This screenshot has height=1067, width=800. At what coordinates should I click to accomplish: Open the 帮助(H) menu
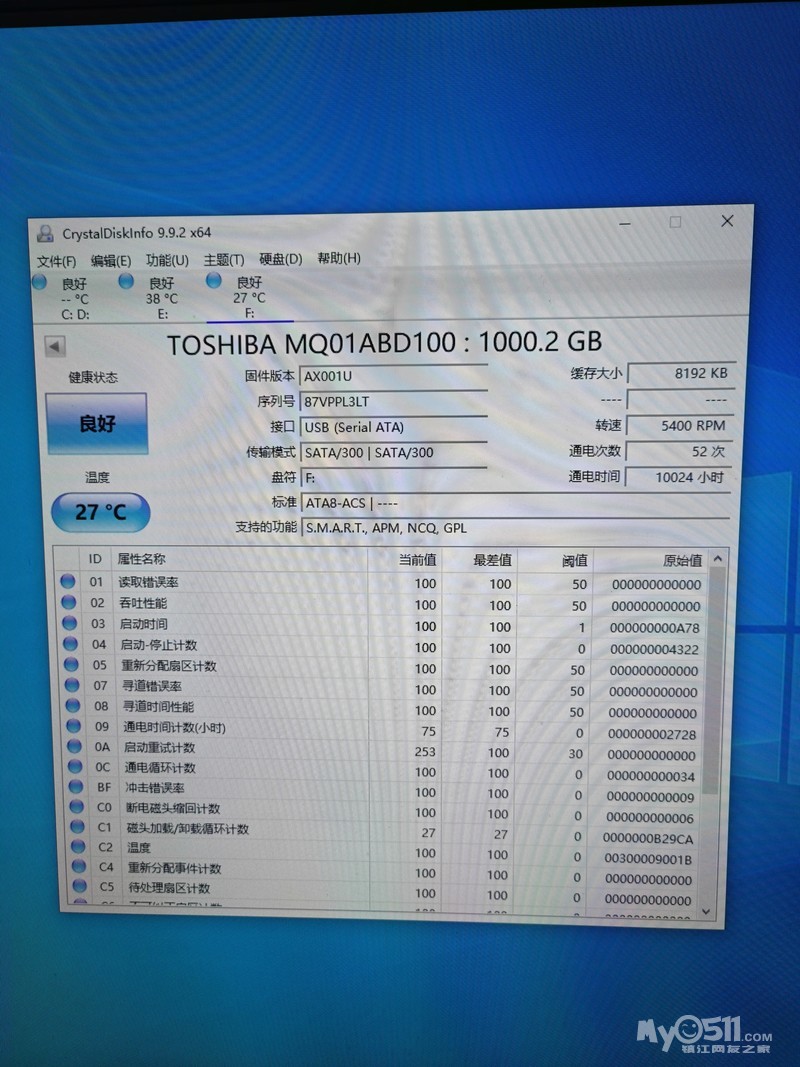tap(339, 259)
